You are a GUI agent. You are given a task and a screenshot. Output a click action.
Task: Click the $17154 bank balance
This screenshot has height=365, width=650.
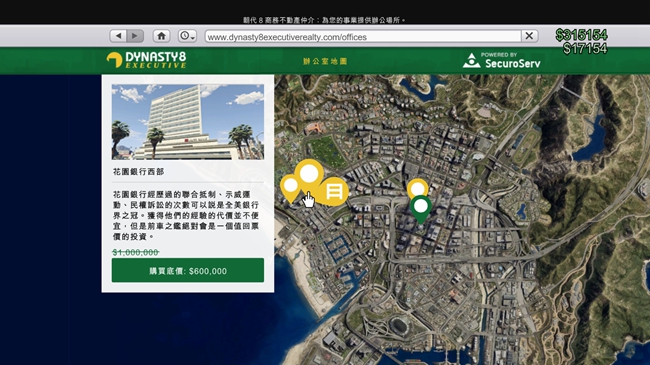tap(585, 49)
